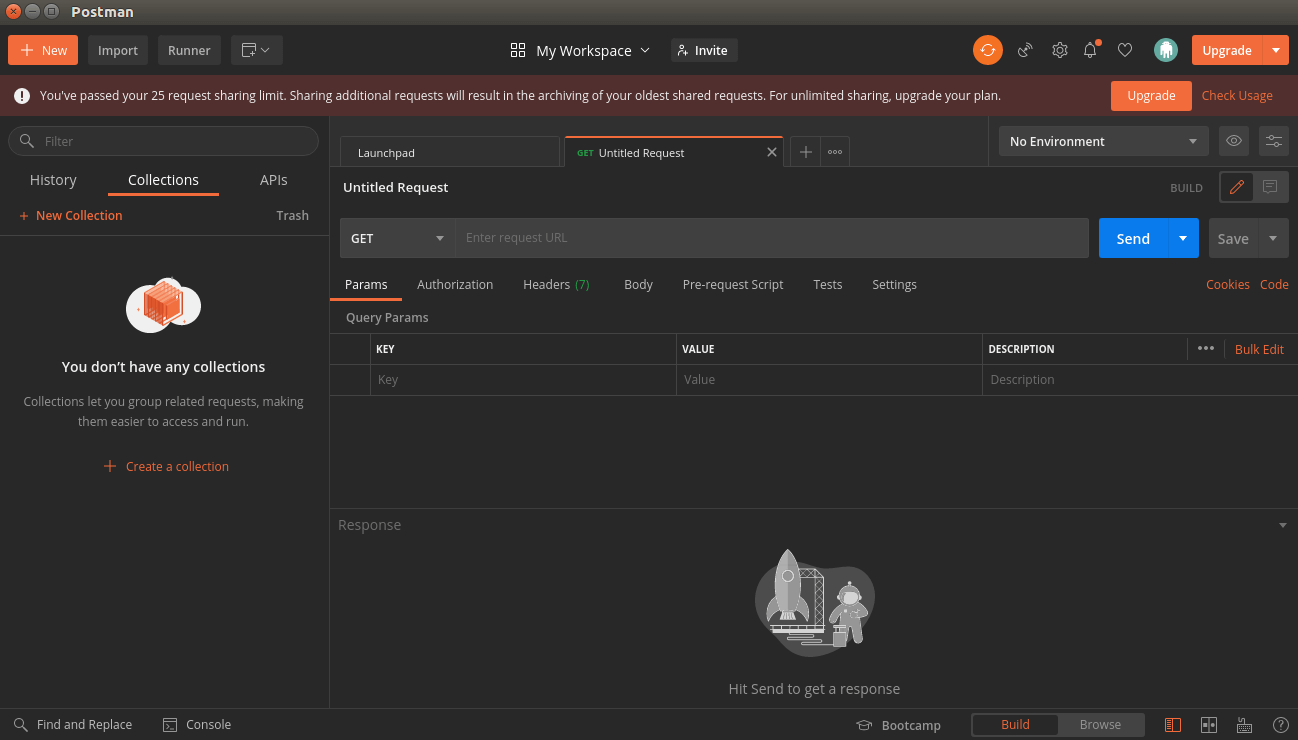Open Bootcamp from status bar
Image resolution: width=1298 pixels, height=740 pixels.
[898, 725]
